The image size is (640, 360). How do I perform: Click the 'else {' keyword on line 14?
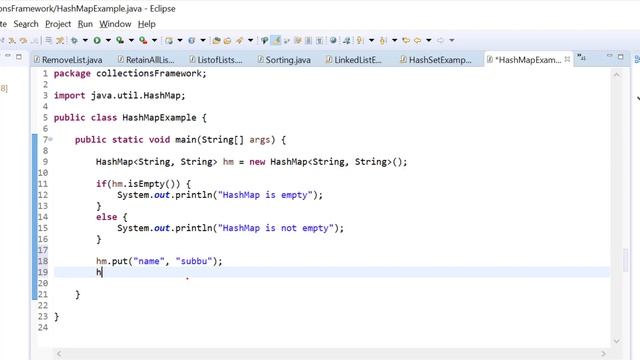[x=111, y=217]
